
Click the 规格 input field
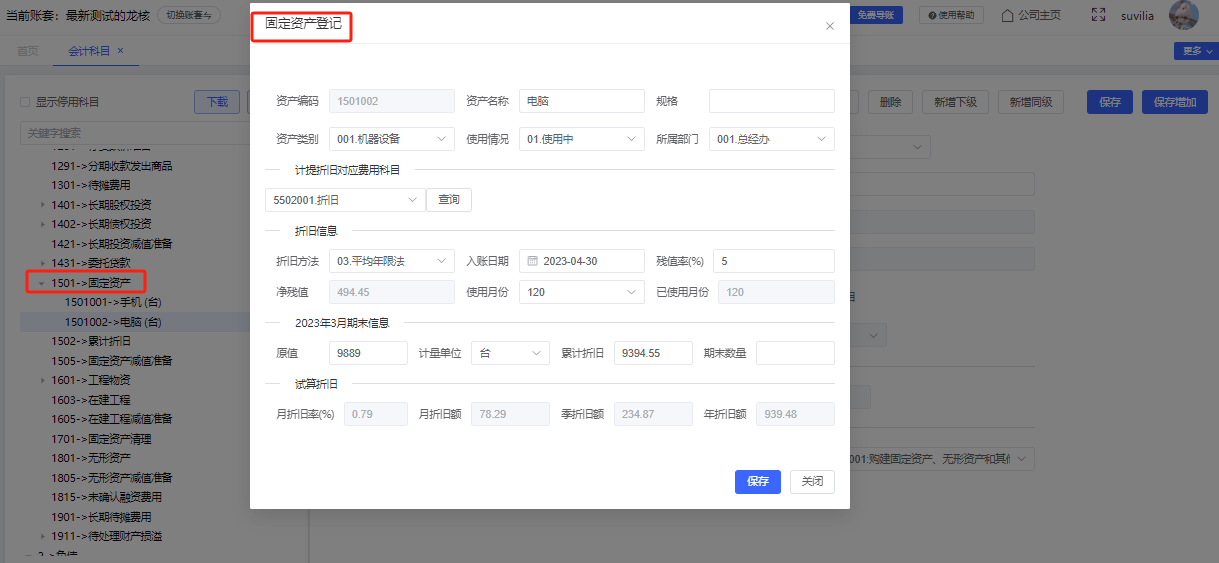[x=771, y=101]
